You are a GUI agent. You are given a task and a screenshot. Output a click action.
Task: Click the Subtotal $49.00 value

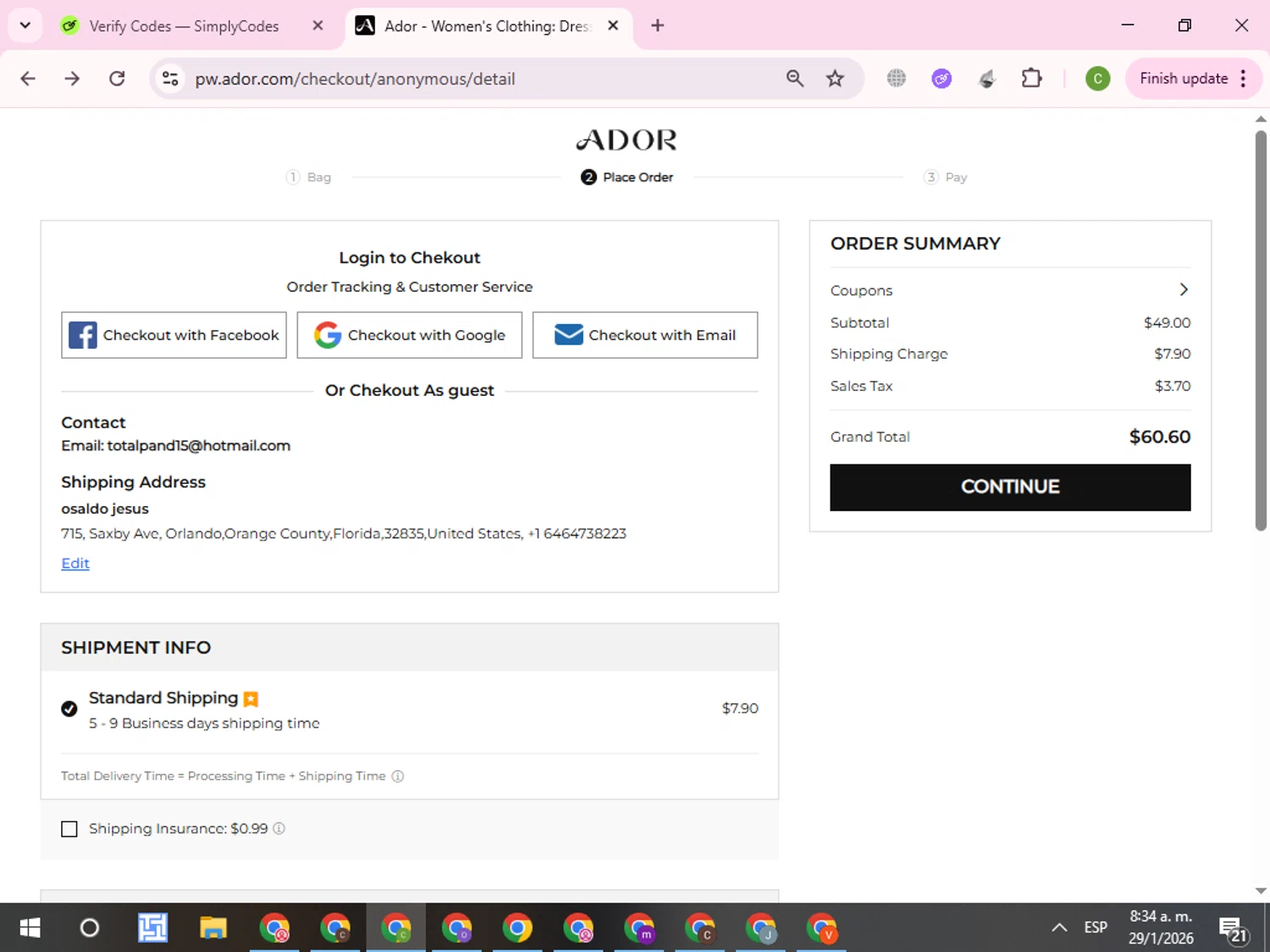coord(1167,322)
